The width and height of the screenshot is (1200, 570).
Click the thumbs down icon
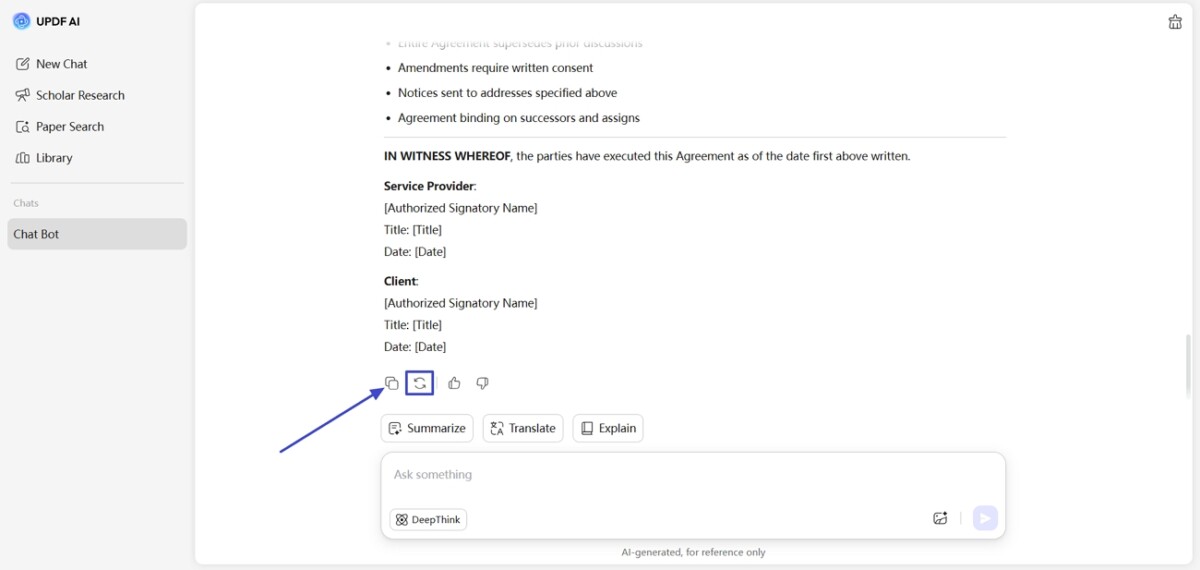482,383
